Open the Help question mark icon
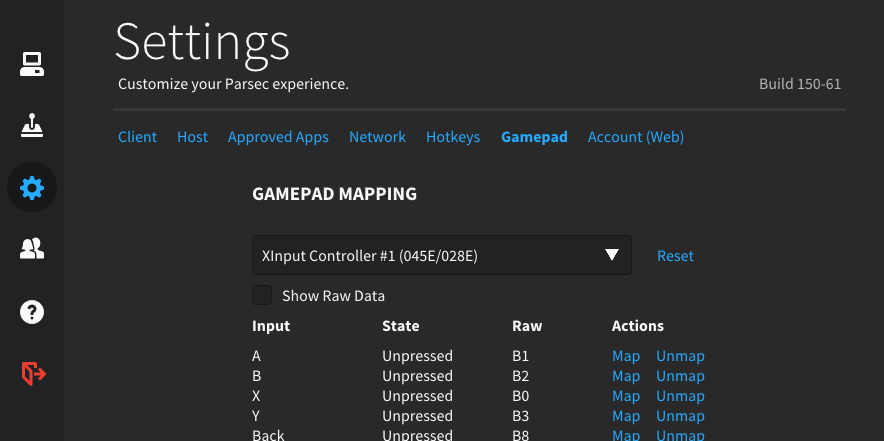This screenshot has width=884, height=441. (x=32, y=311)
